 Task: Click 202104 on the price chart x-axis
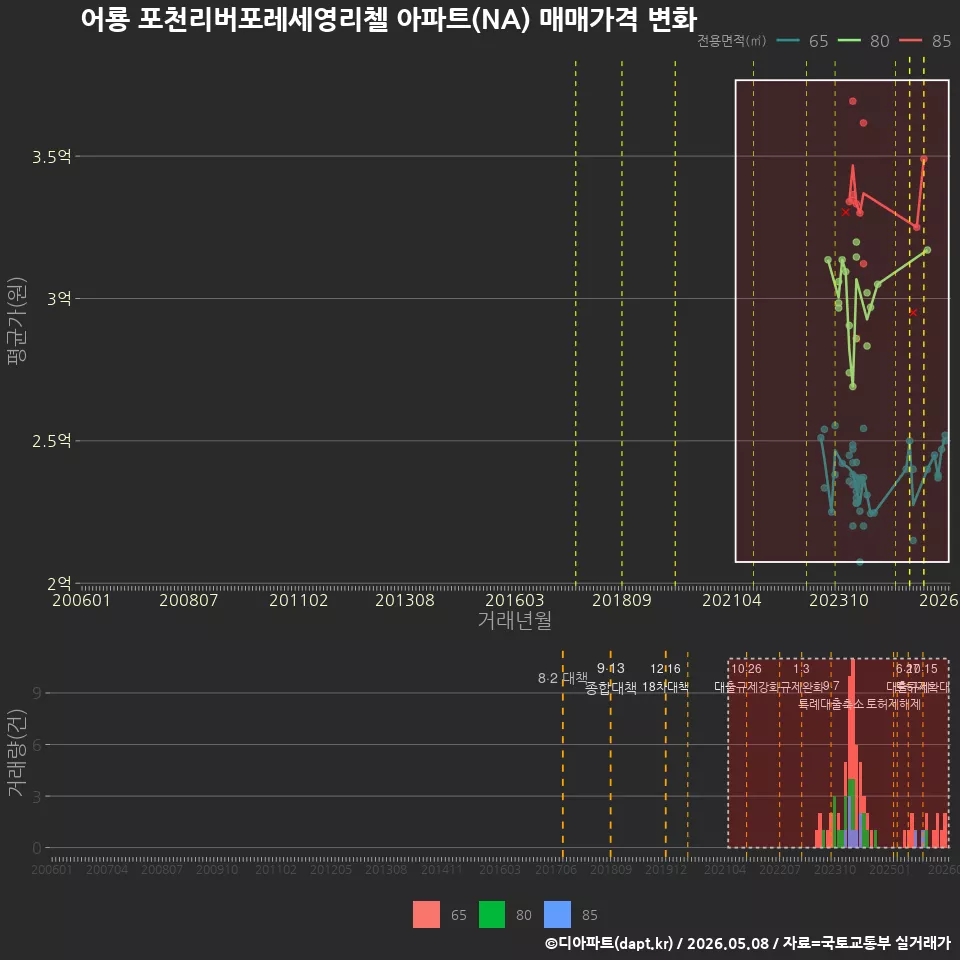click(732, 600)
